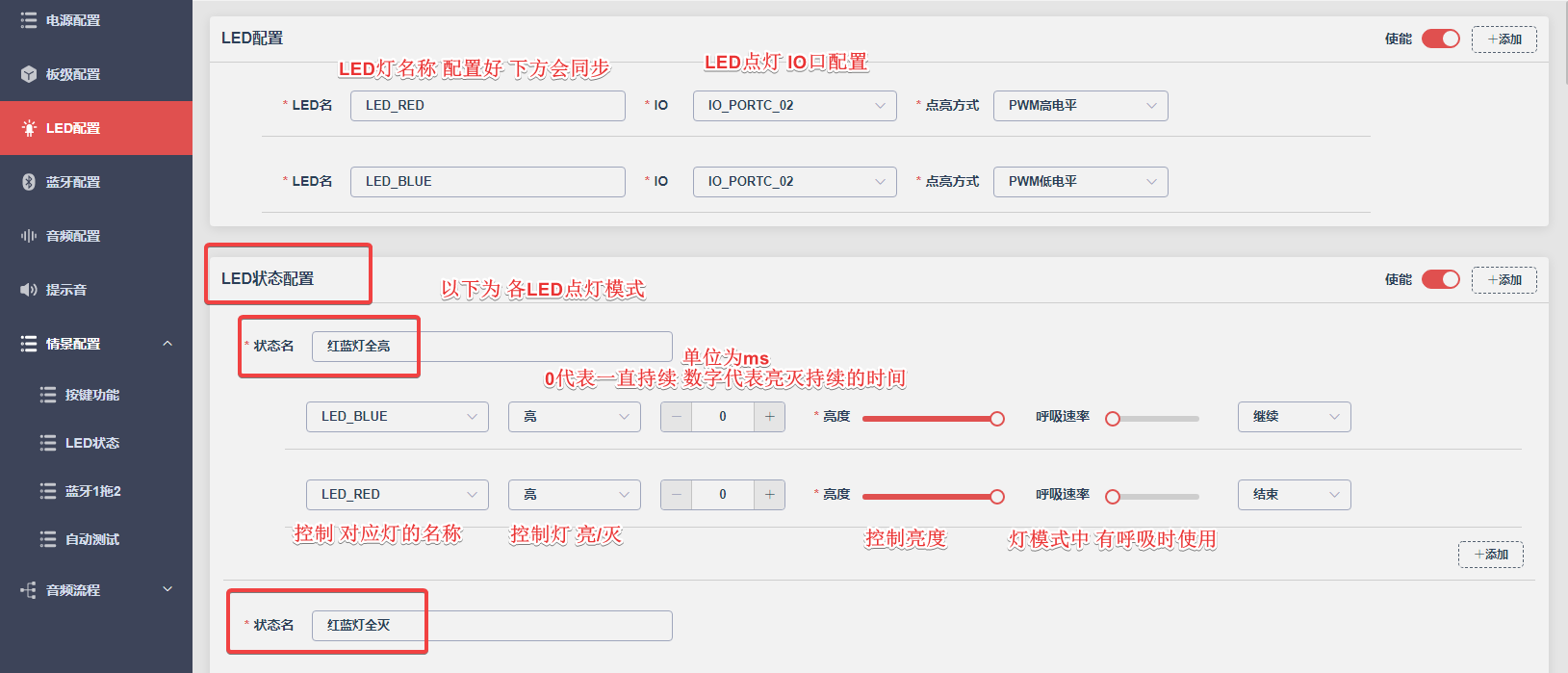1568x673 pixels.
Task: Open the LED_BLUE lamp selector dropdown
Action: 398,417
